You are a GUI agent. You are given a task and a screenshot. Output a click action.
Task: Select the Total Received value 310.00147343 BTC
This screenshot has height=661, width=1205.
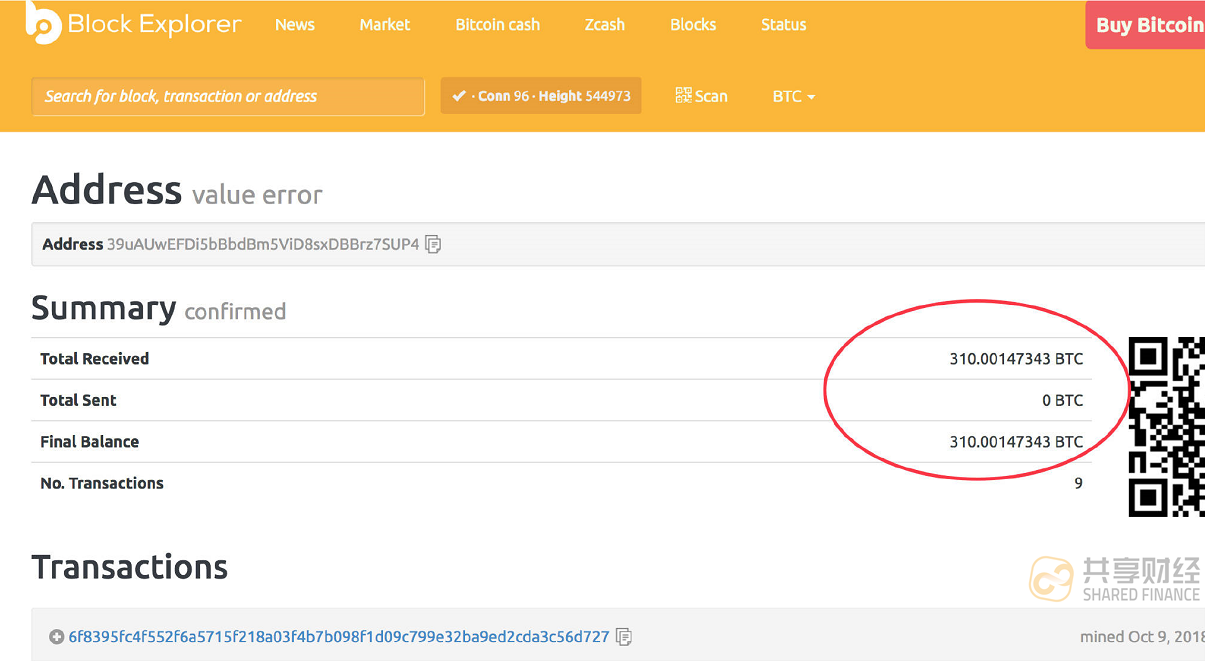[x=1016, y=359]
